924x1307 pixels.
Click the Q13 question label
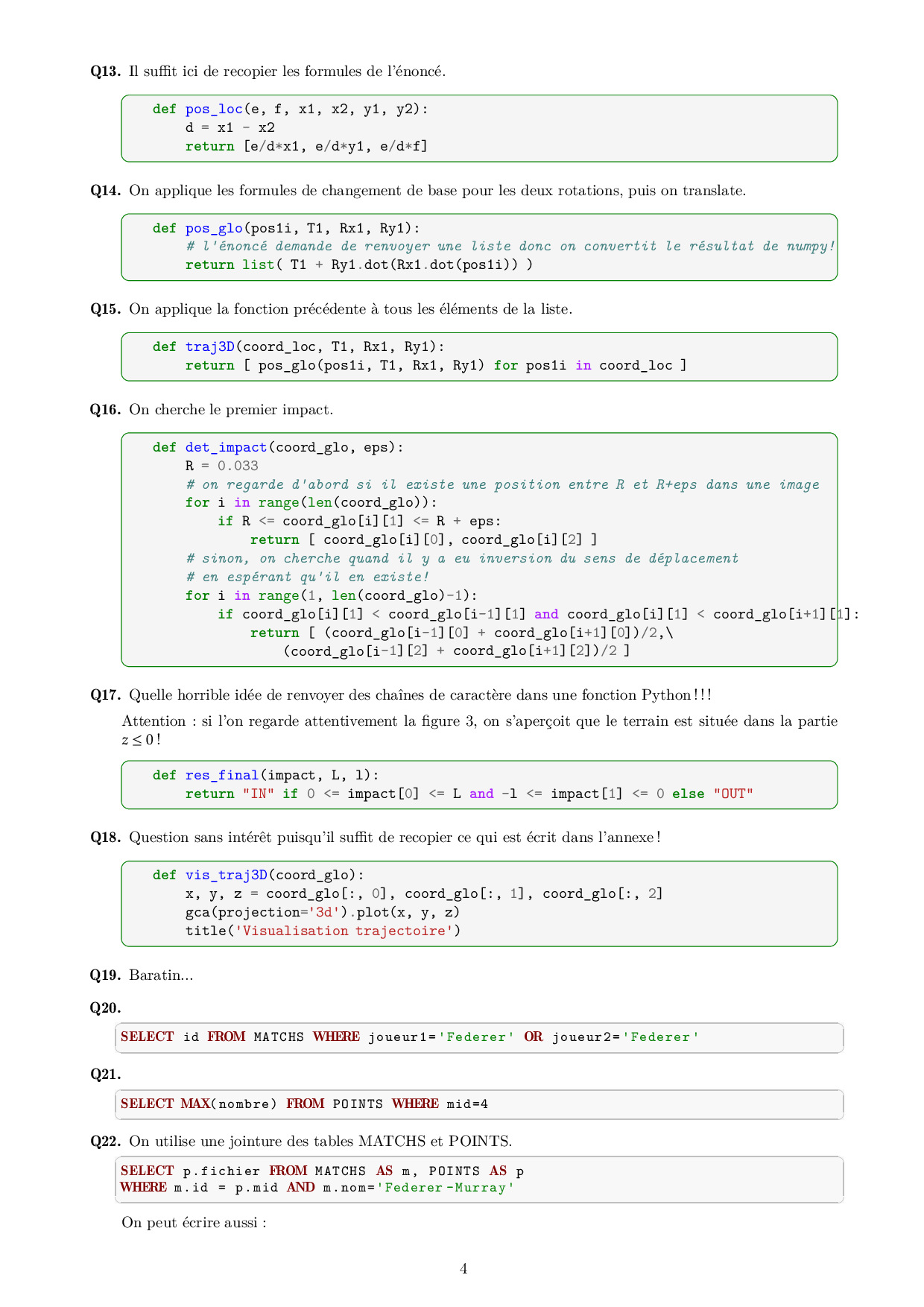(105, 72)
